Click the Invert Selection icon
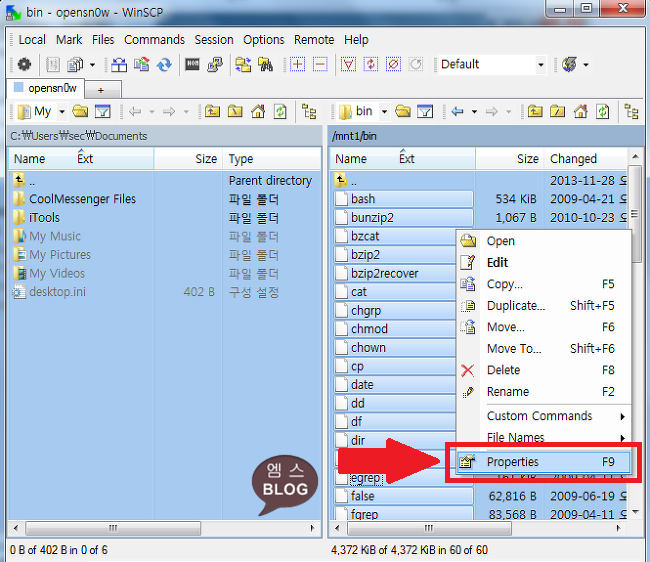 pyautogui.click(x=371, y=65)
